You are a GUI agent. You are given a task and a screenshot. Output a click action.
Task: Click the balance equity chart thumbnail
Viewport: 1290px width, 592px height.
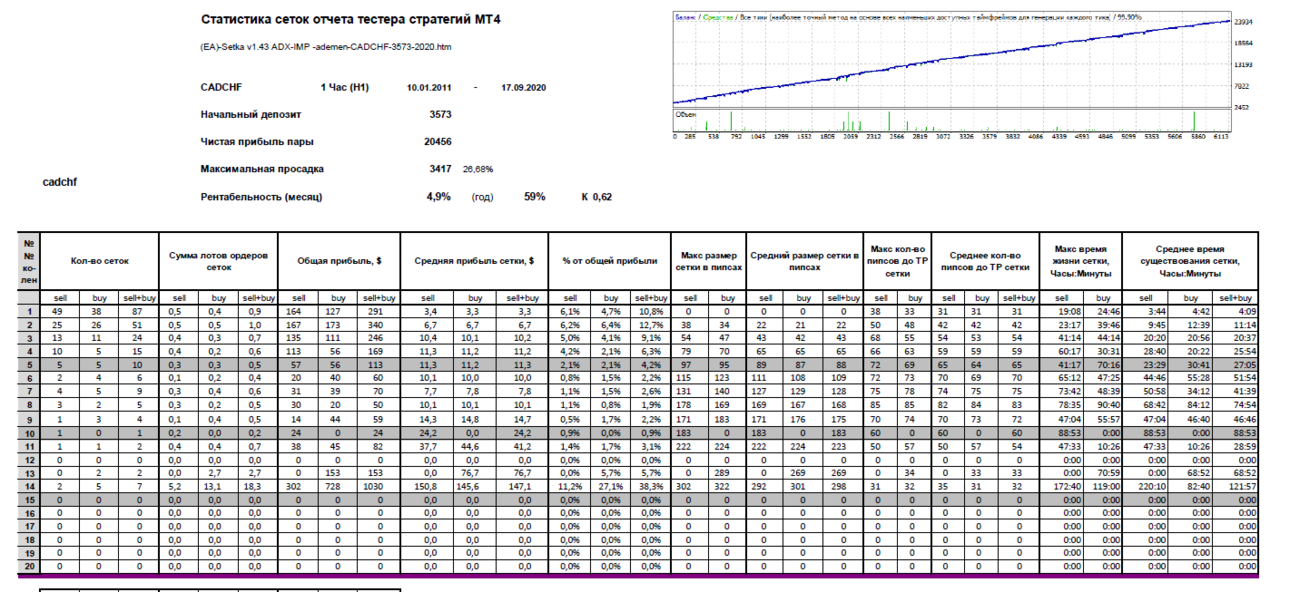point(950,60)
